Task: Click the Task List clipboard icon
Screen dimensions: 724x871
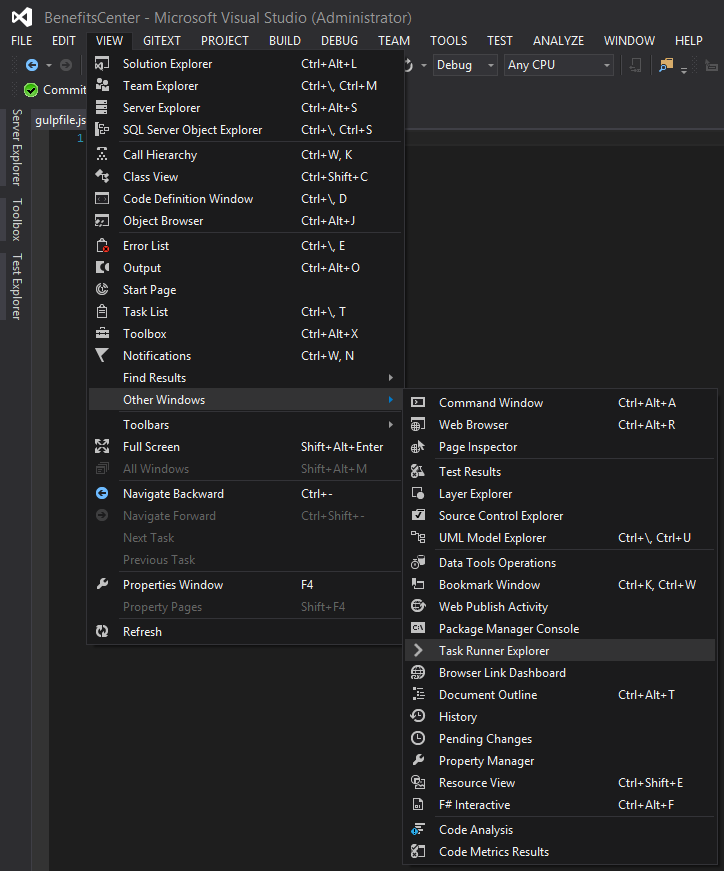Action: (102, 312)
